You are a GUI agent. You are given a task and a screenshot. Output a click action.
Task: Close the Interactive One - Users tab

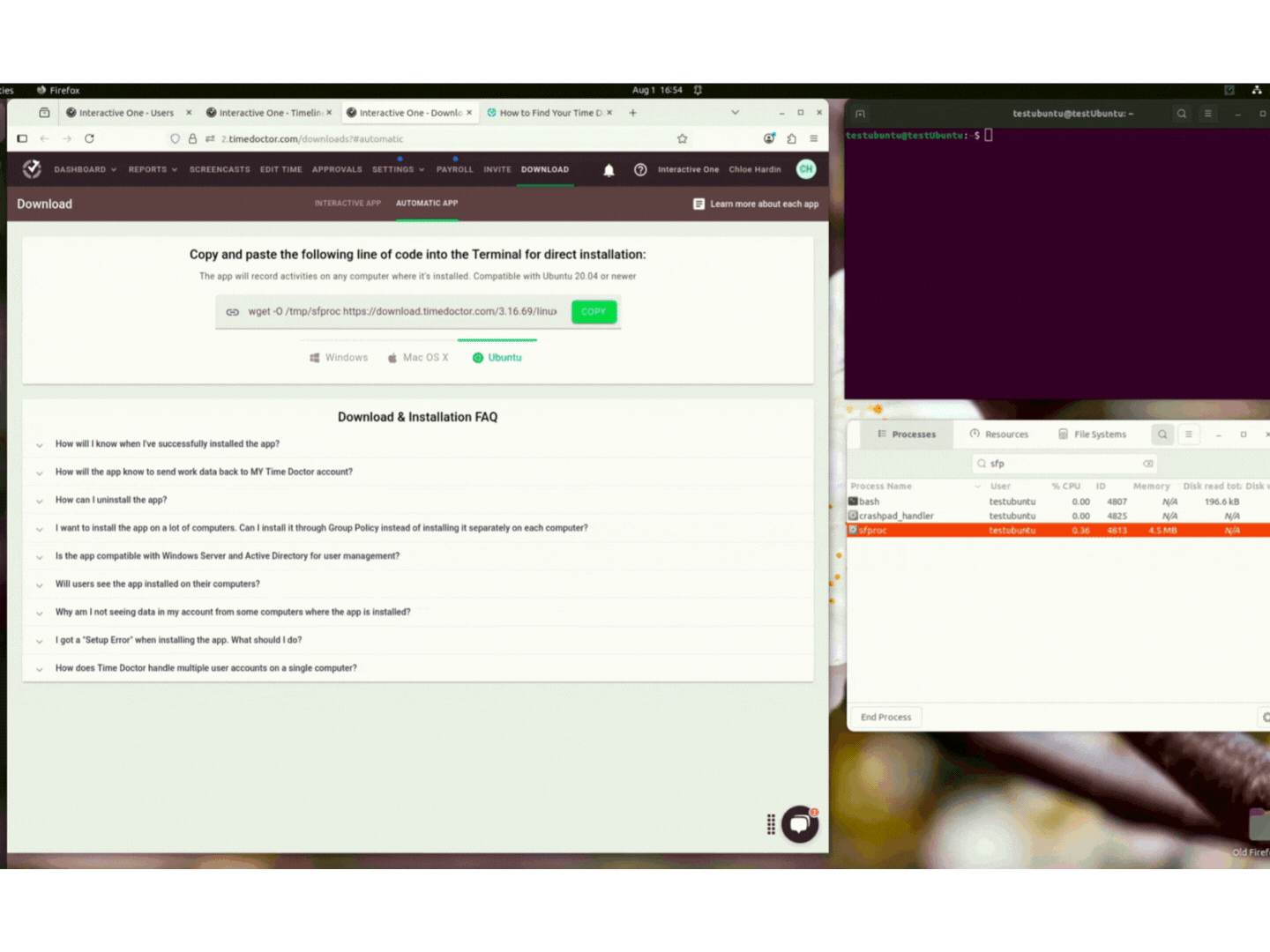pyautogui.click(x=189, y=113)
